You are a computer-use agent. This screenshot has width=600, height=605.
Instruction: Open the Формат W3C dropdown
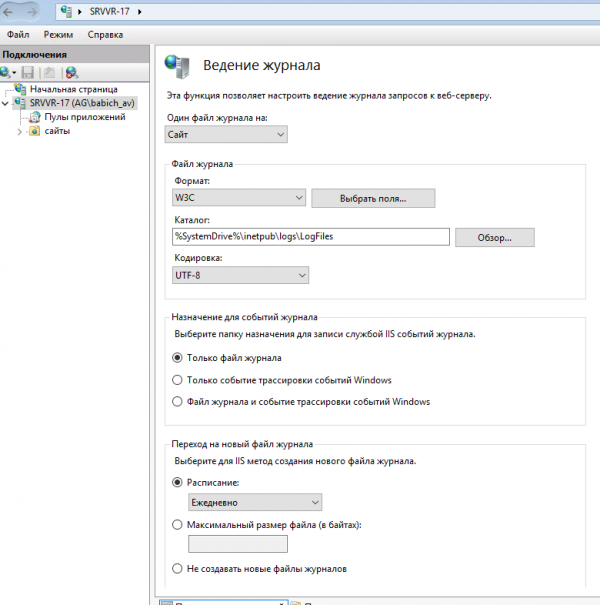(x=238, y=199)
